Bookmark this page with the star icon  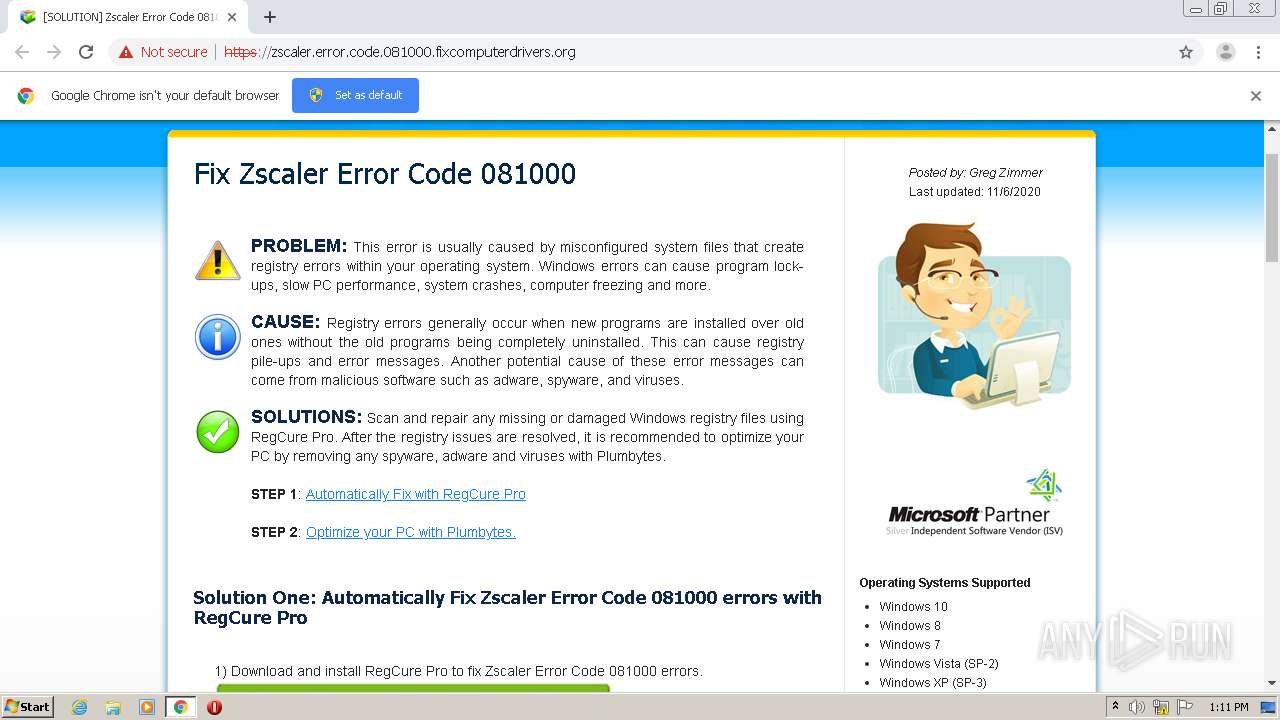tap(1186, 52)
